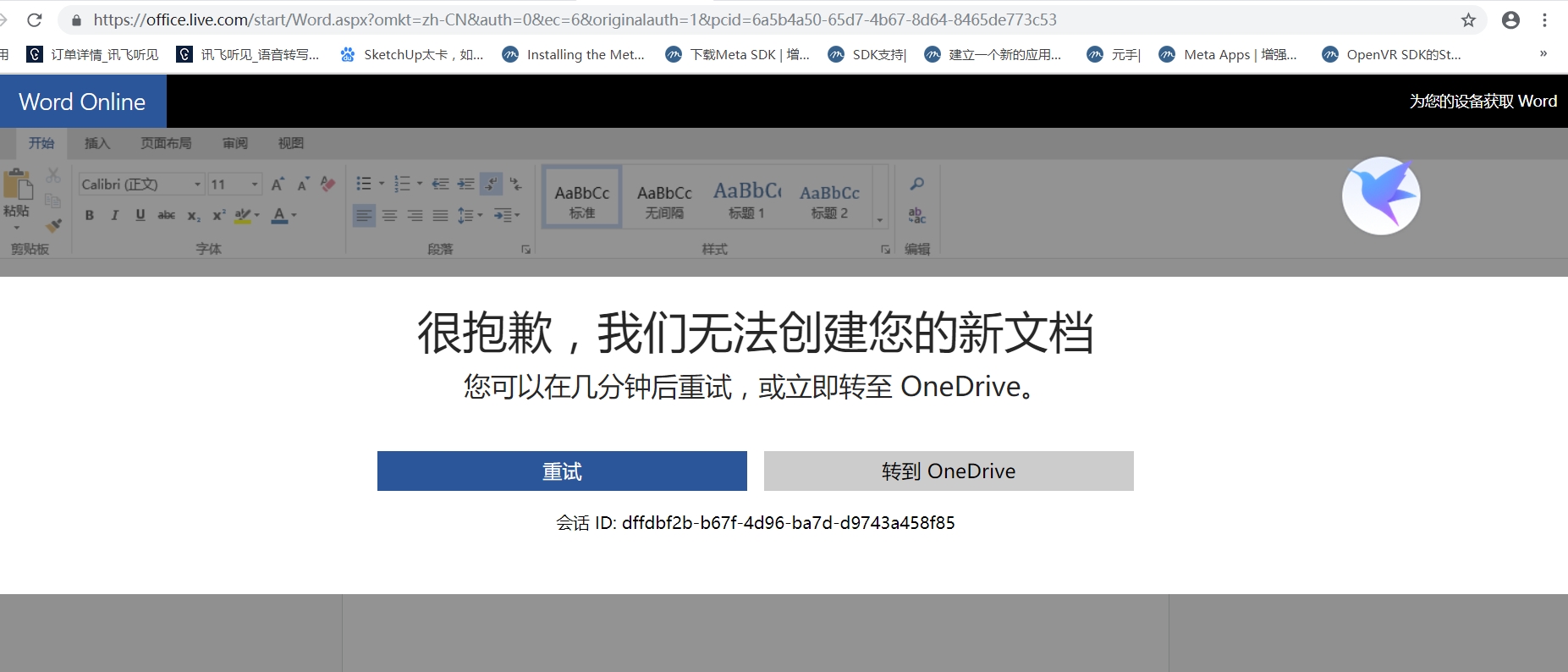
Task: Switch to the 插入 ribbon tab
Action: point(97,143)
